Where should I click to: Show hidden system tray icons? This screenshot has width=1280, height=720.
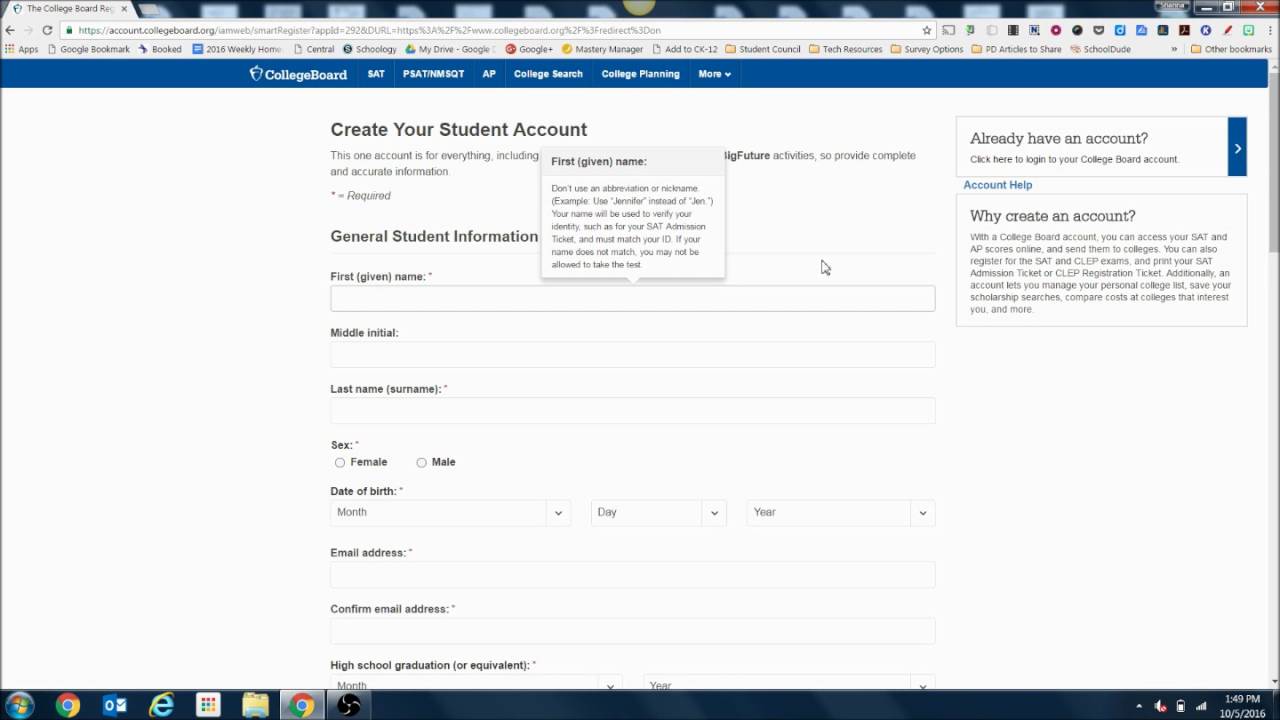(1139, 707)
